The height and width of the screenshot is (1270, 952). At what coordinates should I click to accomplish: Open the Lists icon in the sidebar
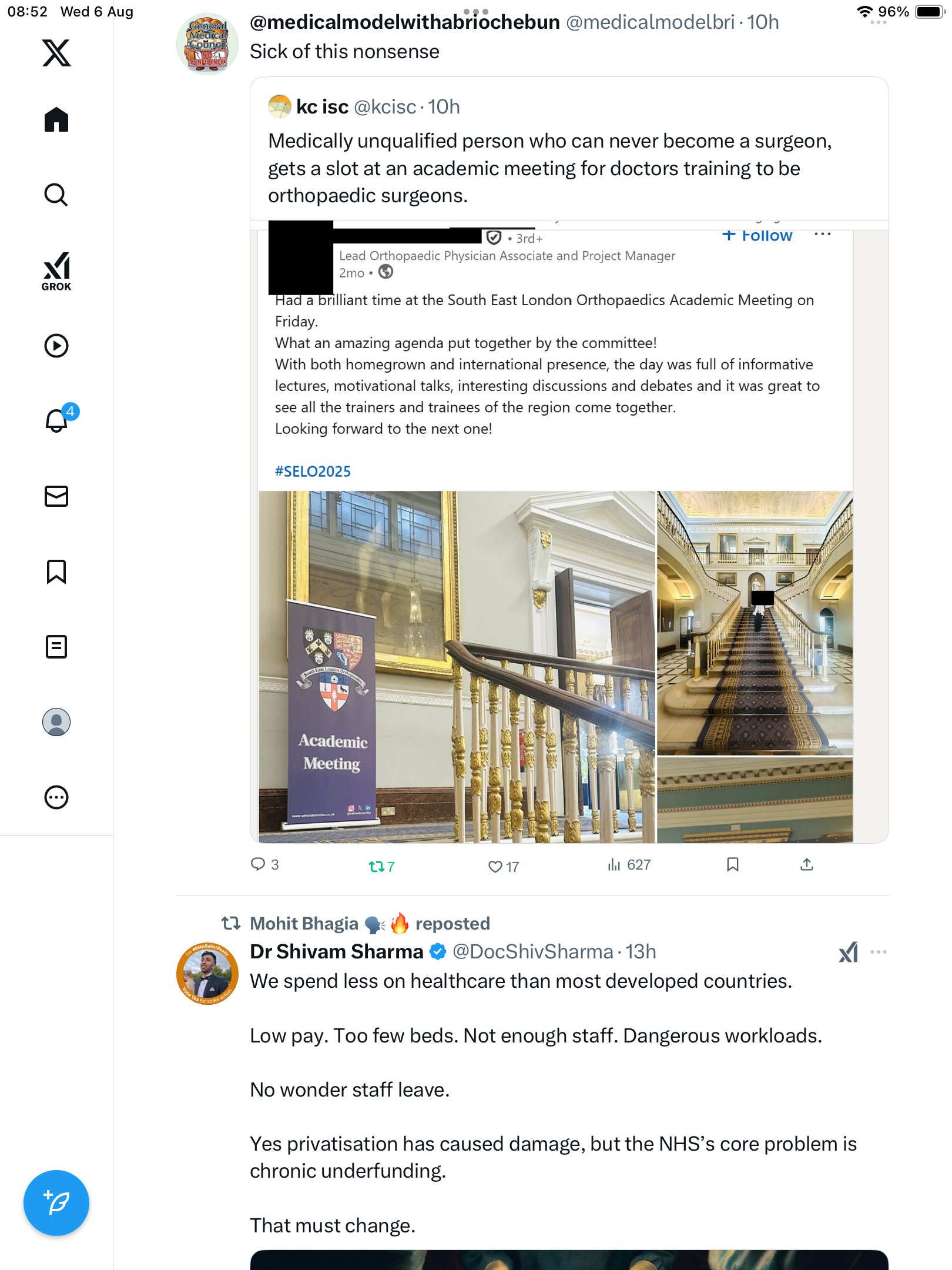[56, 647]
